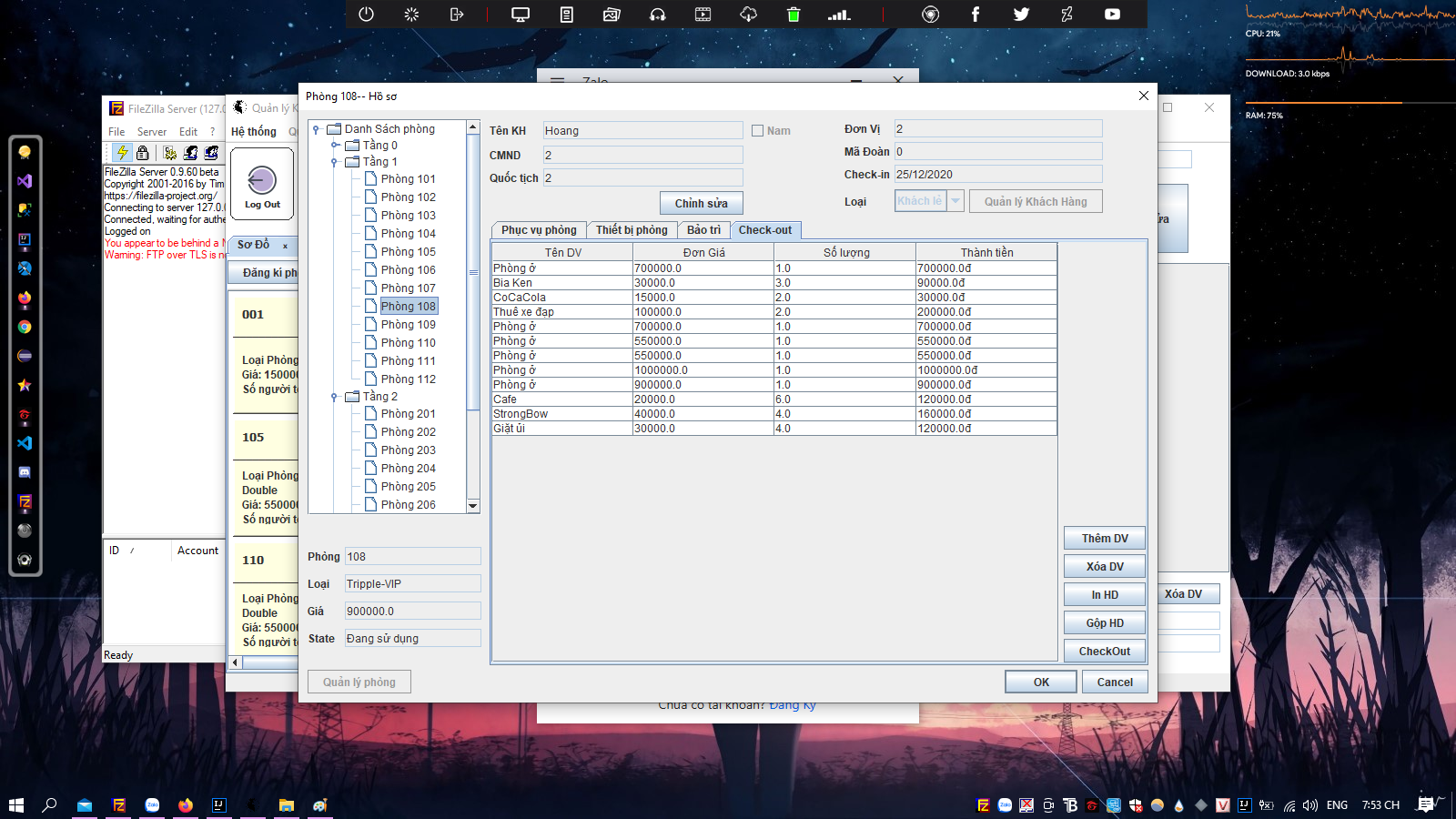This screenshot has width=1456, height=819.
Task: Open the Hệ thống menu
Action: 253,132
